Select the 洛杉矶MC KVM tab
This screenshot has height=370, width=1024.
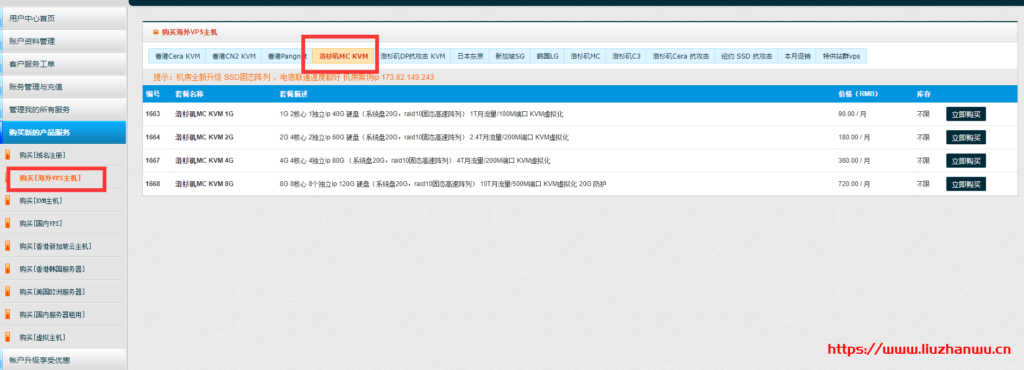point(344,57)
